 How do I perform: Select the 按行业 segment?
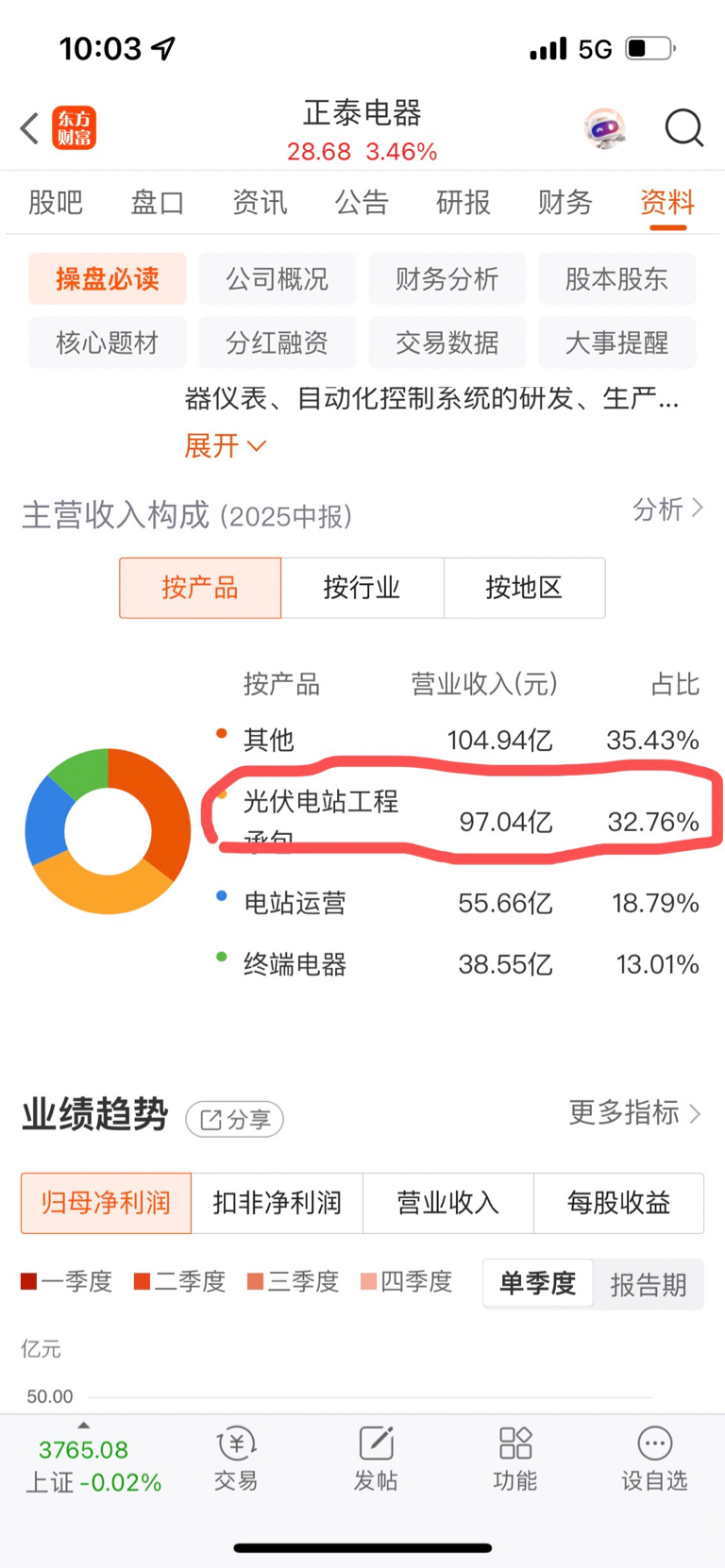click(362, 588)
